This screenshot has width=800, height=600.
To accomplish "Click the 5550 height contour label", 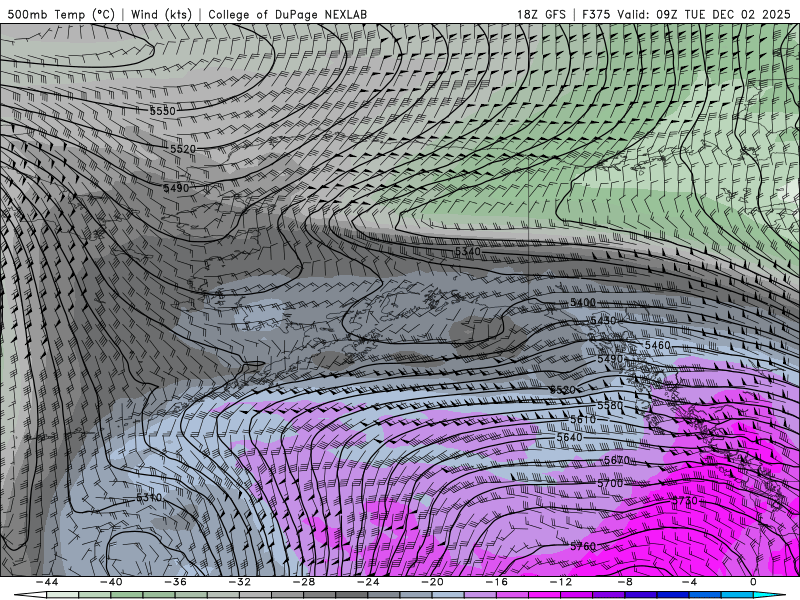I will (163, 111).
